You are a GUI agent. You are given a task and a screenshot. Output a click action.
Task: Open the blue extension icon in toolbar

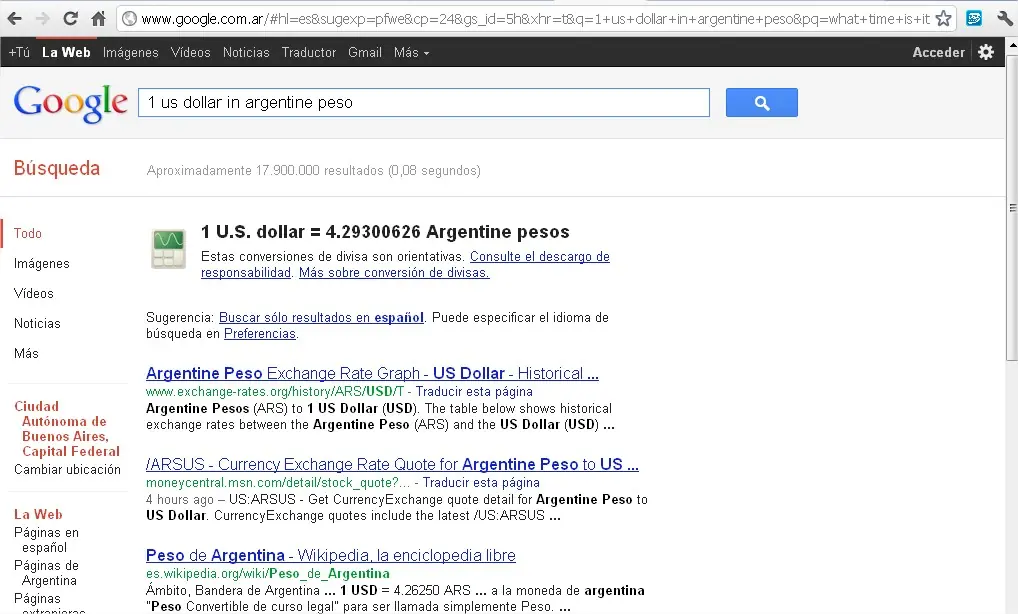(974, 19)
